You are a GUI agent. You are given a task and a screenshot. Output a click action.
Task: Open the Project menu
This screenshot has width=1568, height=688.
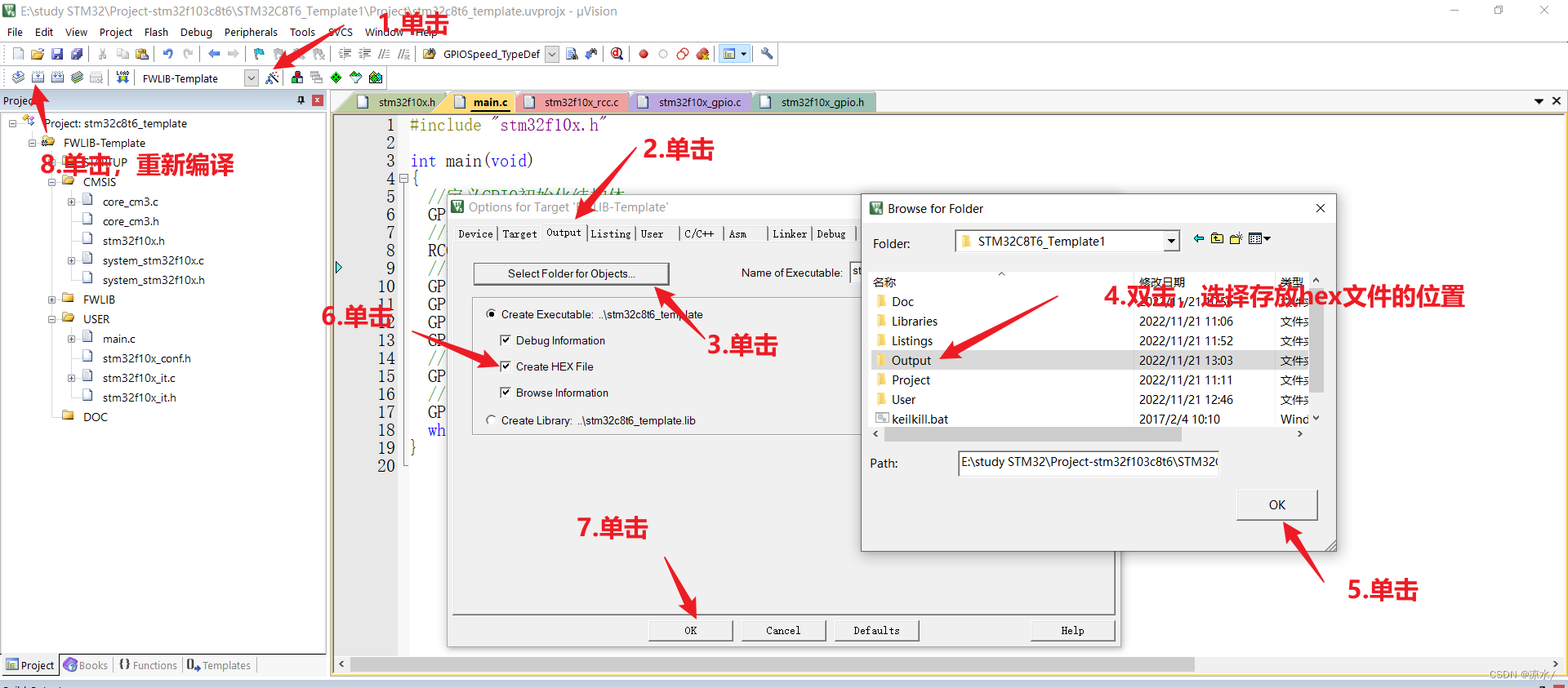[116, 32]
